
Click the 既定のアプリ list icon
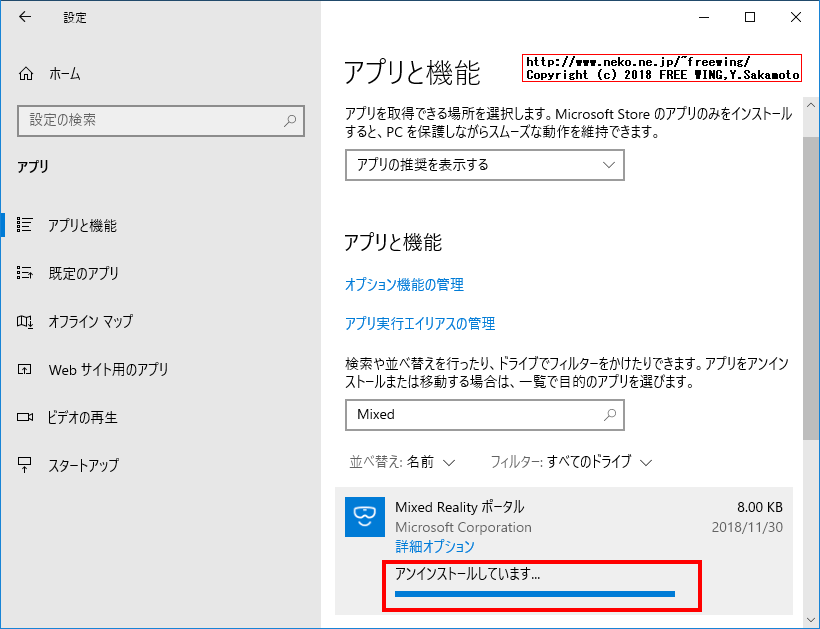pyautogui.click(x=23, y=273)
